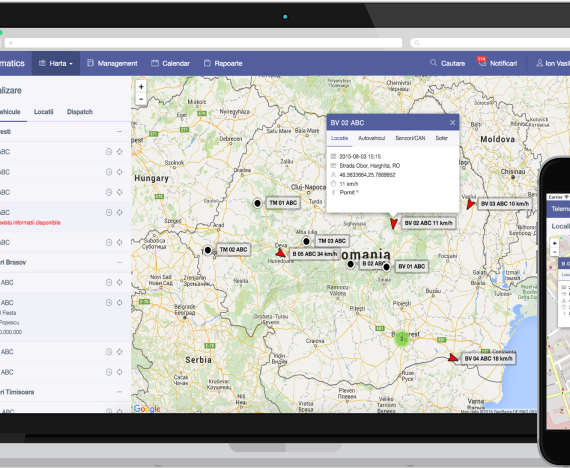Click the Pornit ignition status in popup
The width and height of the screenshot is (570, 468).
click(x=348, y=192)
